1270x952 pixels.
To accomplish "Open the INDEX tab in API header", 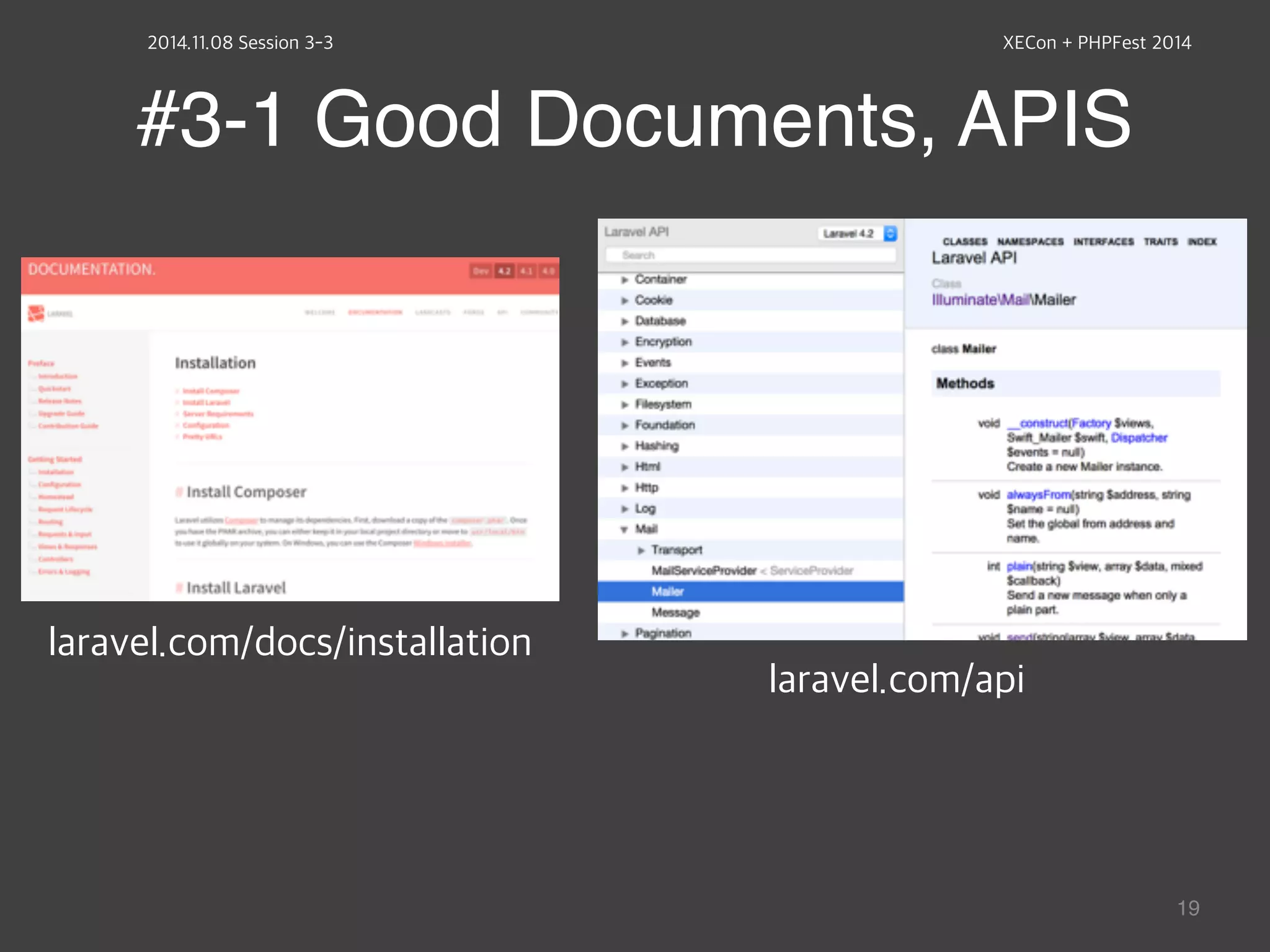I will [1202, 242].
